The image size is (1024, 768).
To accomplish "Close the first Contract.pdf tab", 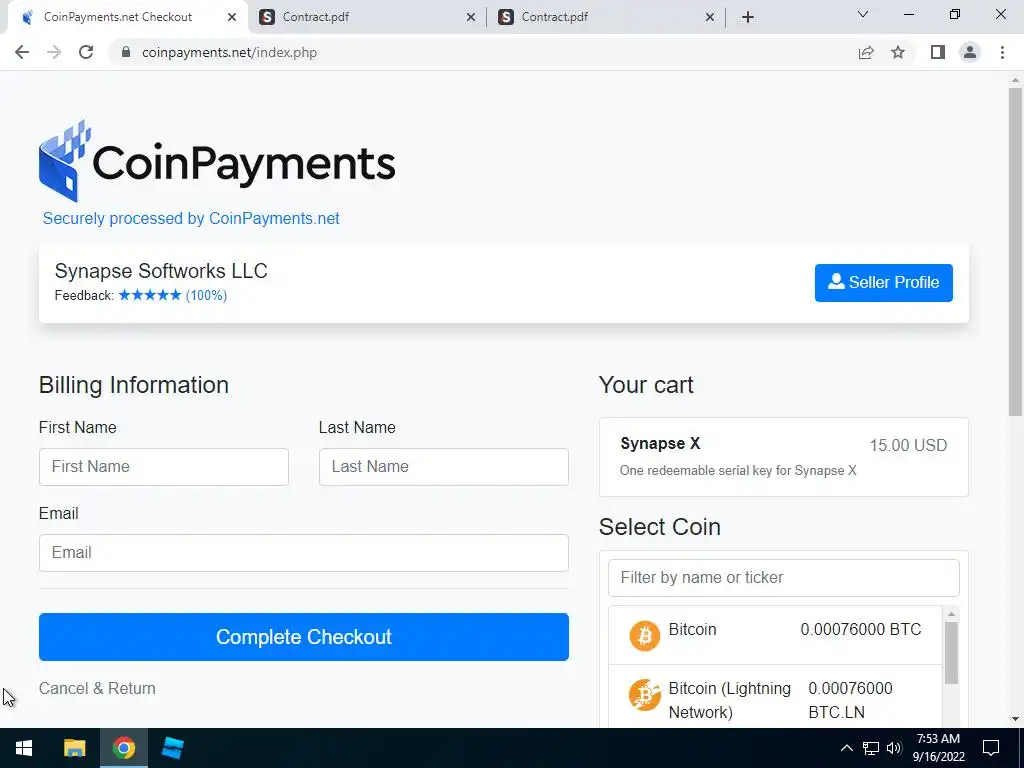I will point(471,17).
